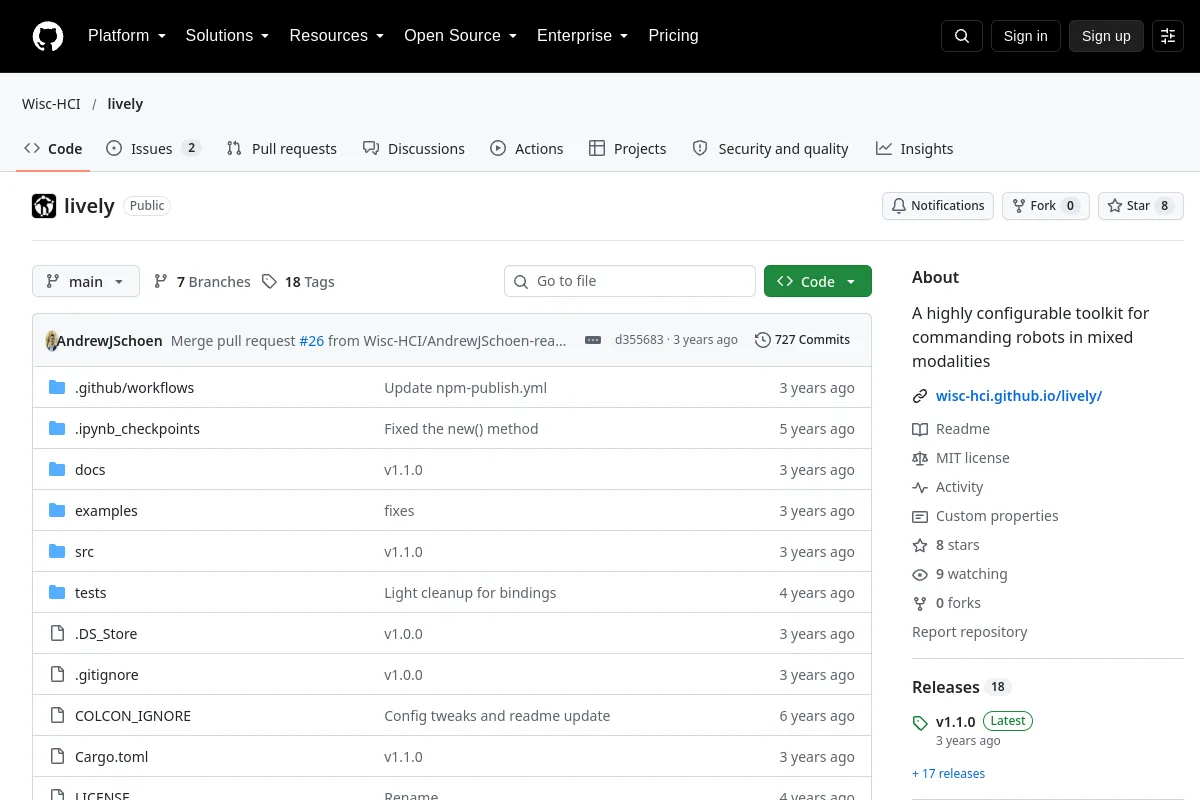Switch to the Issues tab
The width and height of the screenshot is (1200, 800).
pos(154,149)
